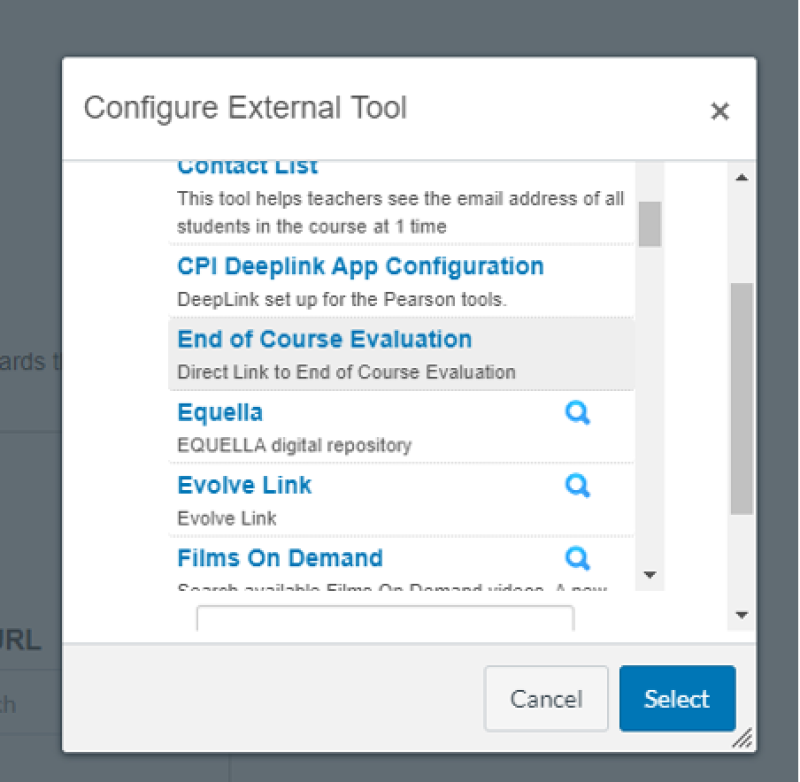Click the search icon beside Evolve Link
This screenshot has height=782, width=800.
pos(577,485)
